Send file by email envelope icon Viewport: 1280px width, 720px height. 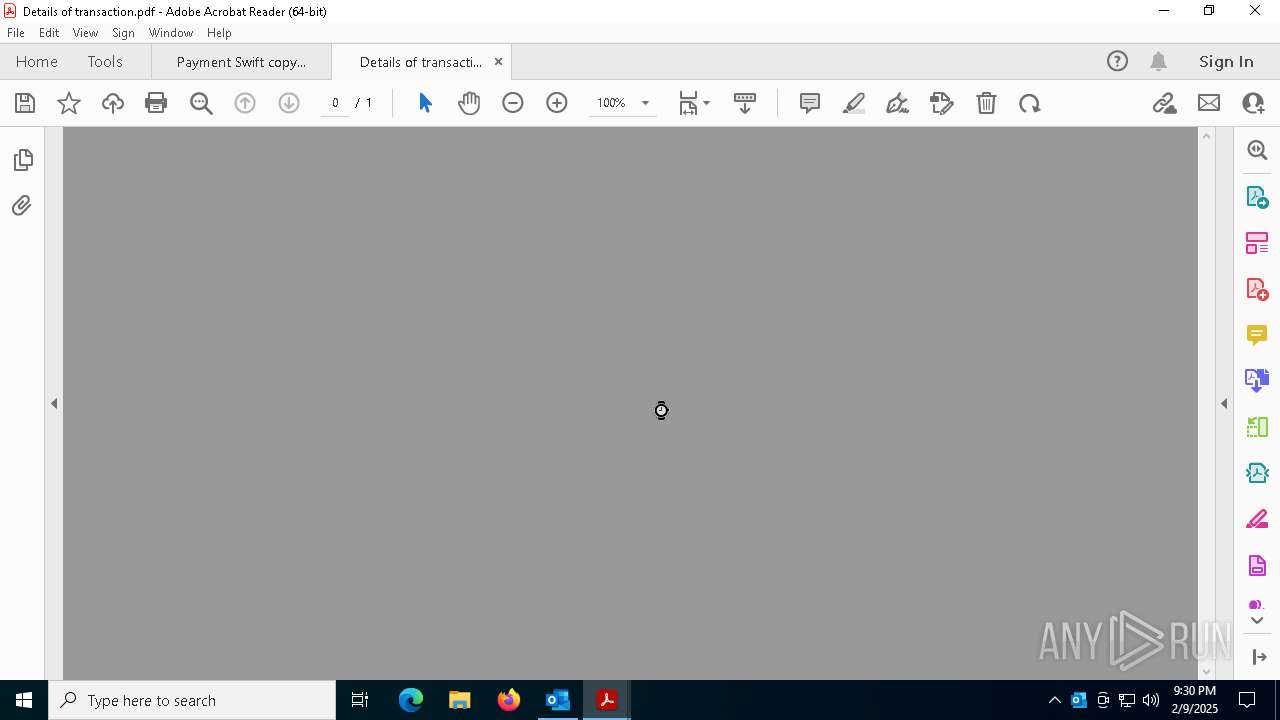pos(1209,103)
